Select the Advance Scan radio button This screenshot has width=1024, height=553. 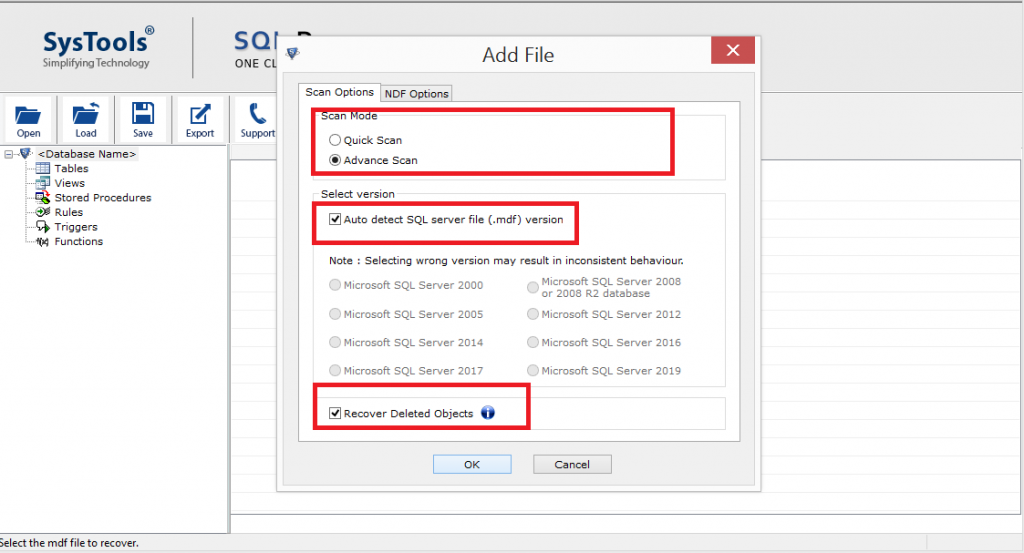pos(335,160)
